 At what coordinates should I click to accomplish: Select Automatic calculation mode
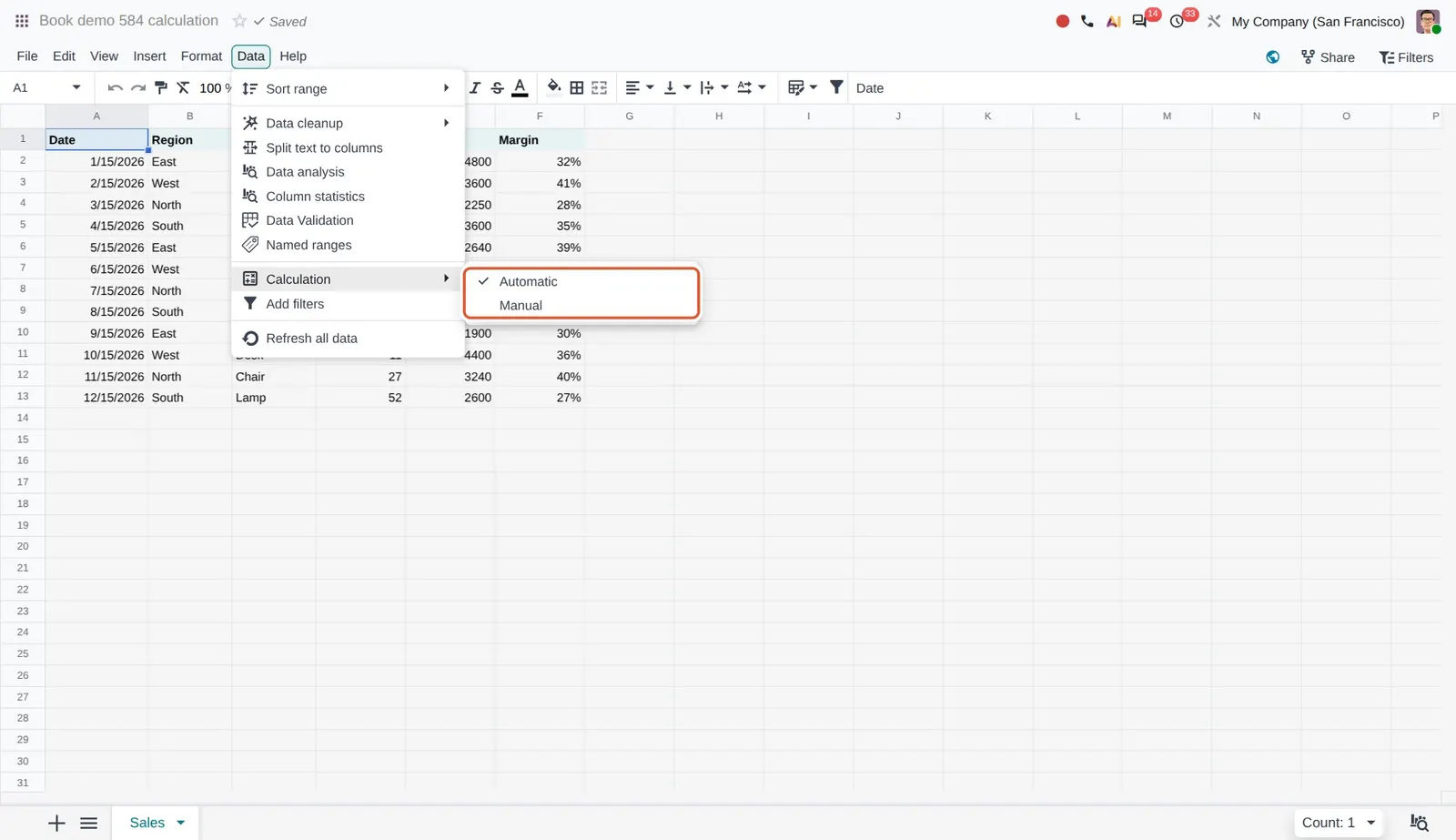click(581, 281)
